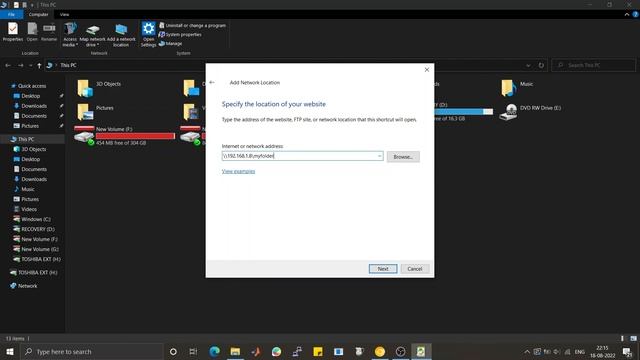Open the 3D Objects folder icon
640x360 pixels.
85,88
